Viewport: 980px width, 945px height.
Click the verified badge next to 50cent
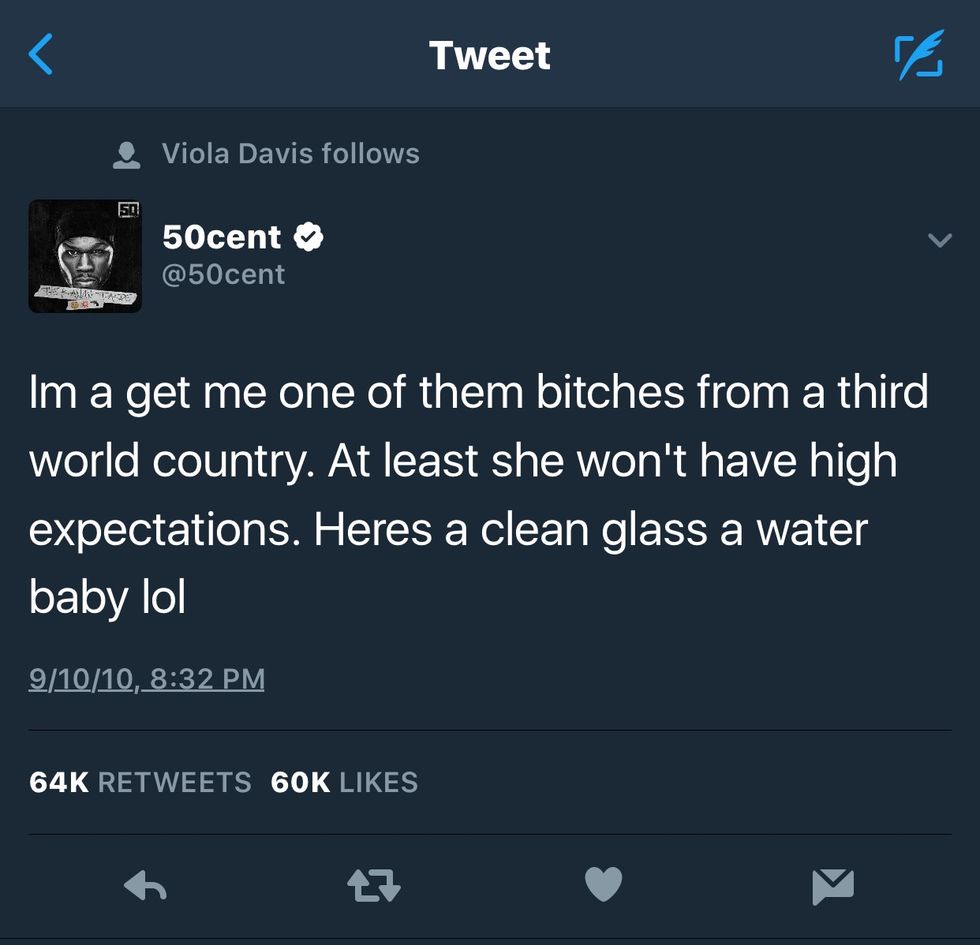pos(308,237)
